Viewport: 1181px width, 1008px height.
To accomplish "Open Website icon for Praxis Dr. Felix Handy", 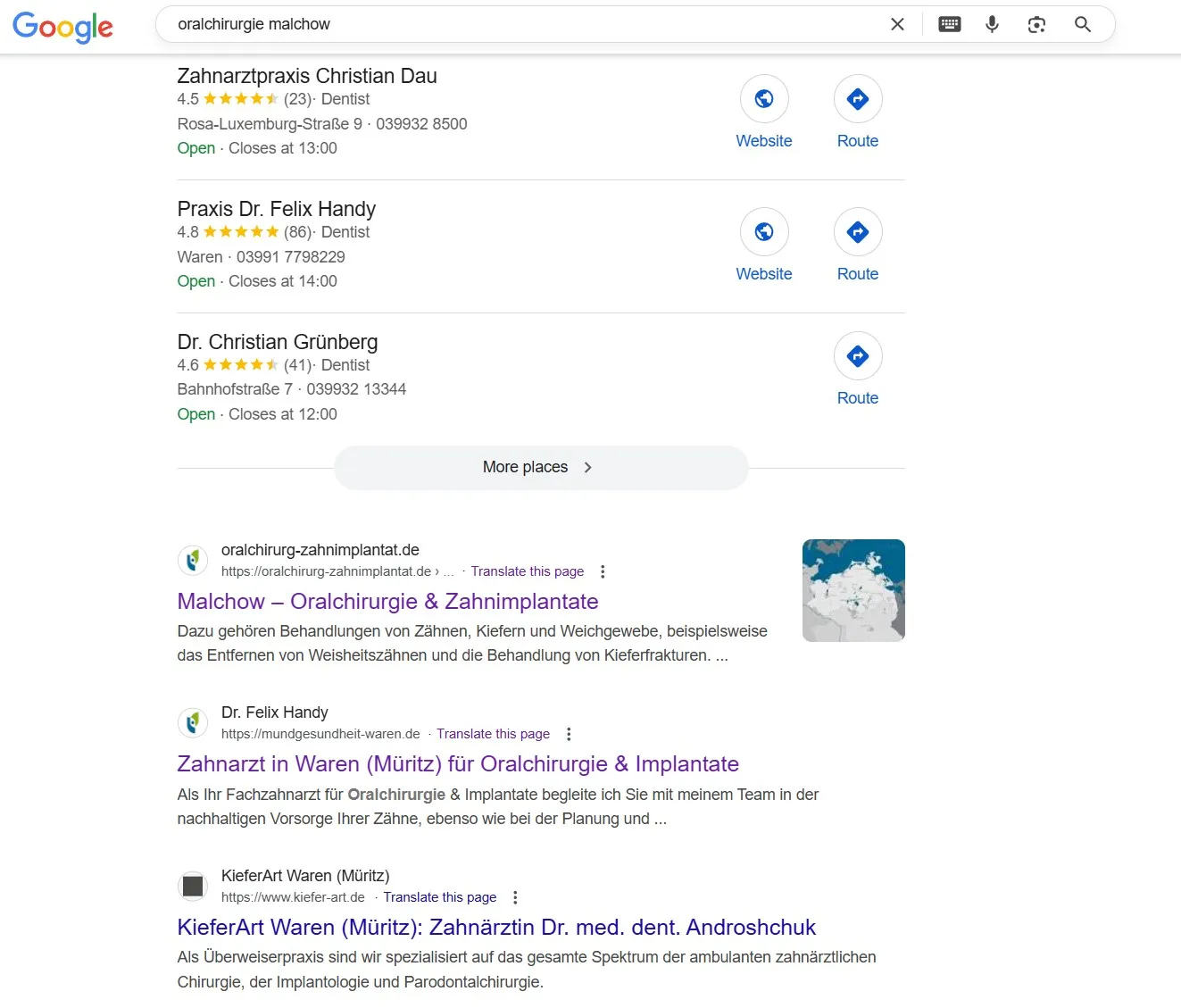I will click(x=764, y=232).
